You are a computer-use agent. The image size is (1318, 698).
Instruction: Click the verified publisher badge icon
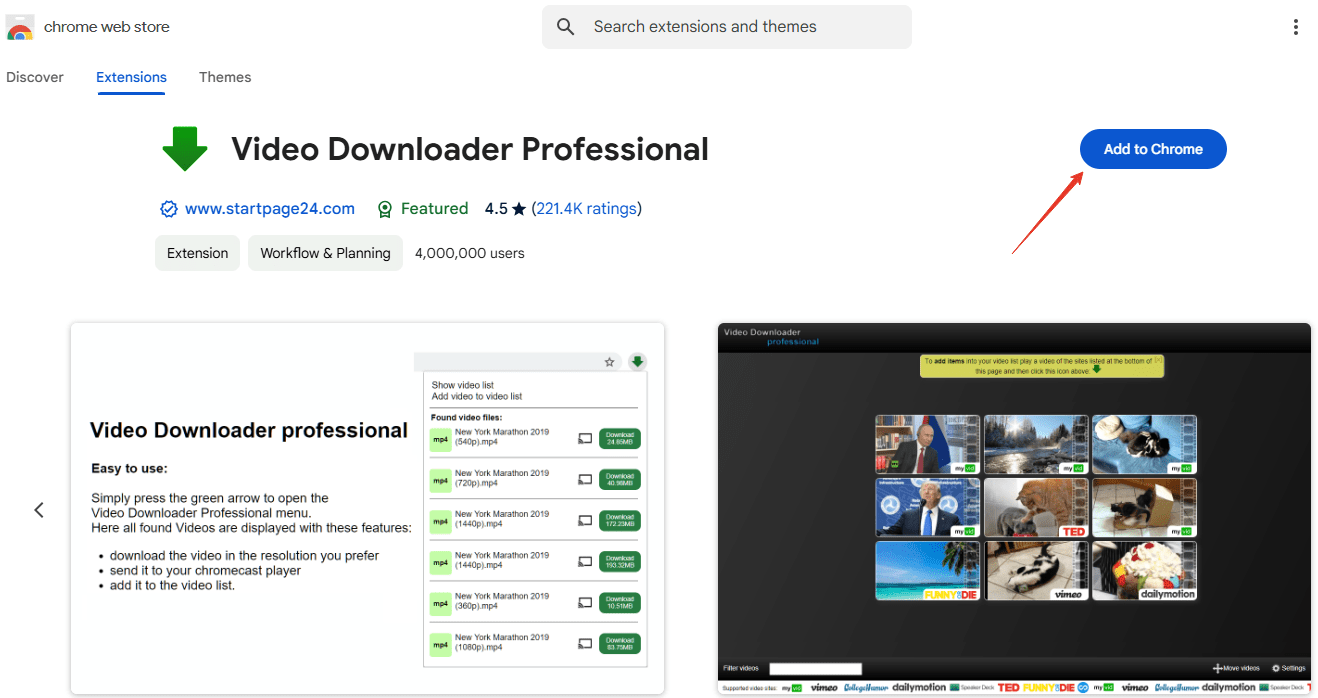point(169,209)
